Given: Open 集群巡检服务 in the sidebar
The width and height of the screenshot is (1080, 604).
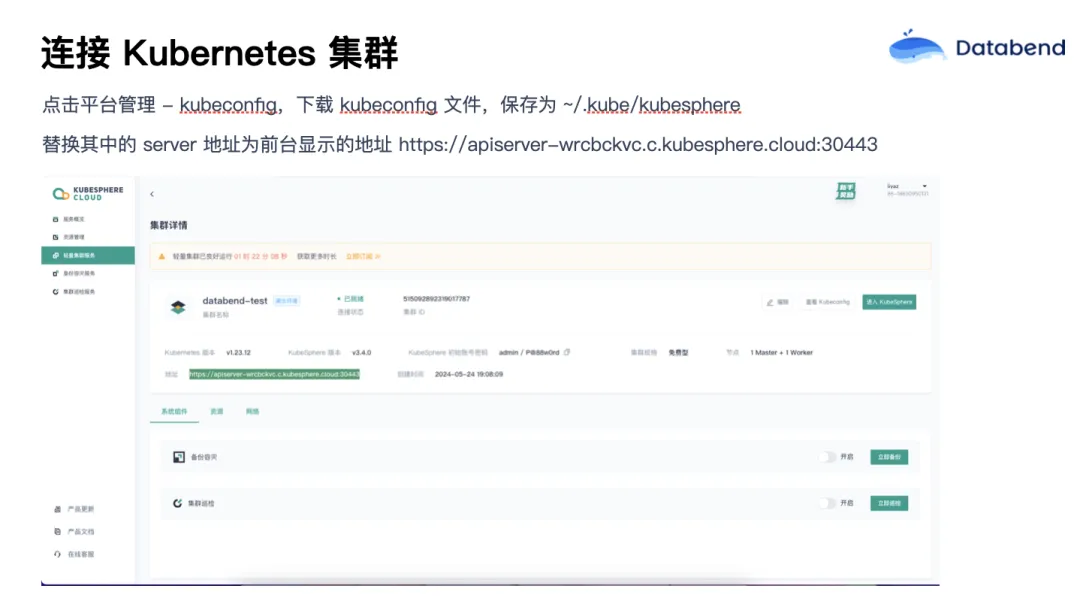Looking at the screenshot, I should [74, 291].
